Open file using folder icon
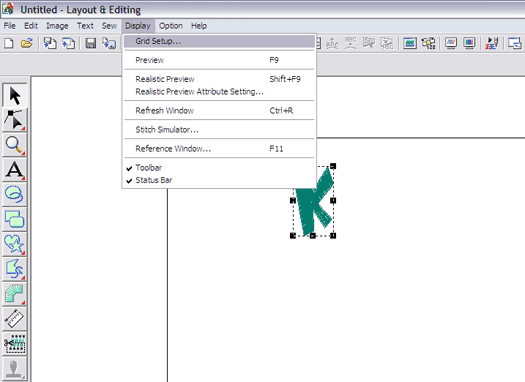The width and height of the screenshot is (525, 382). (26, 43)
